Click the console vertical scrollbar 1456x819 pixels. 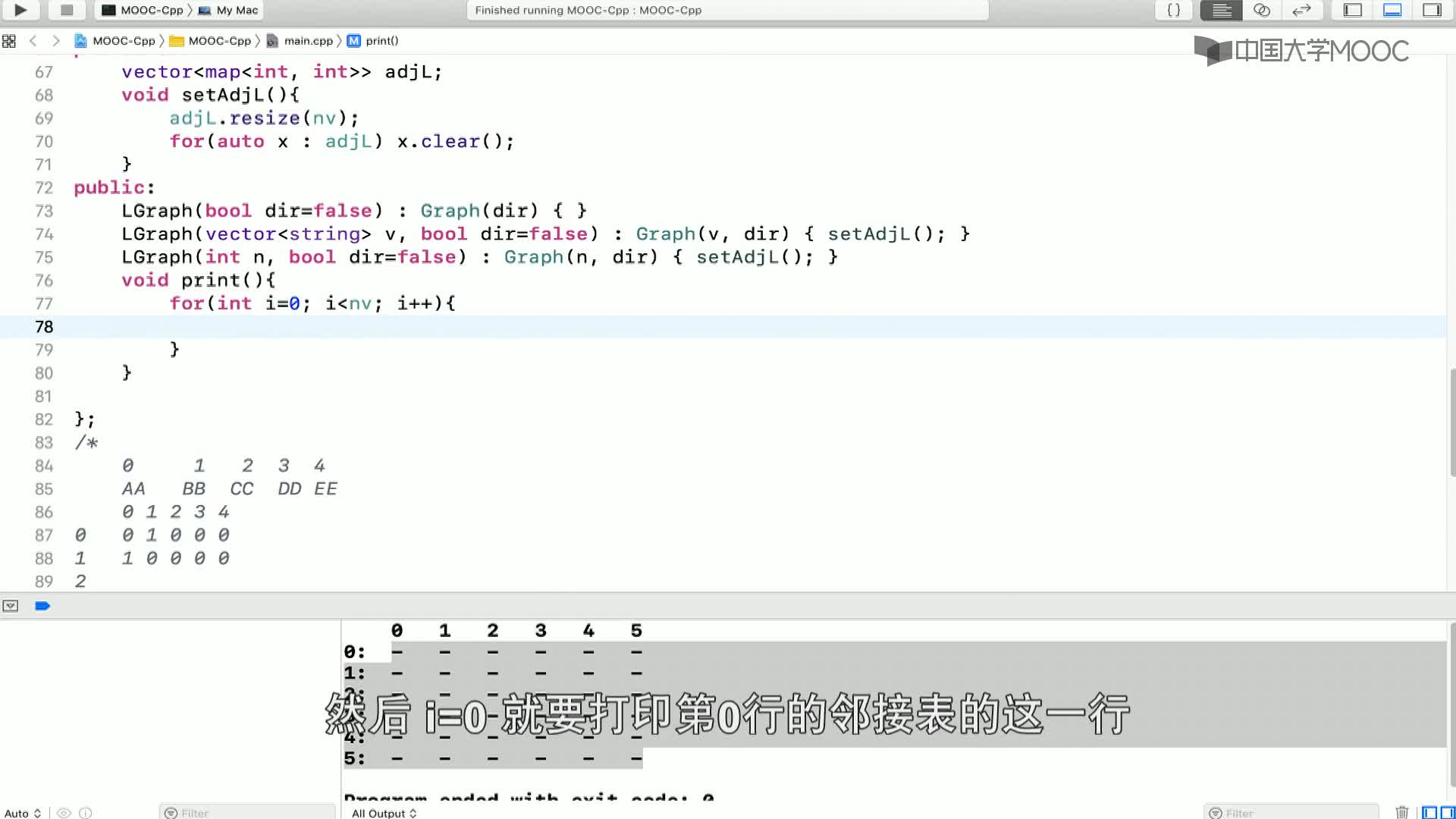1451,705
